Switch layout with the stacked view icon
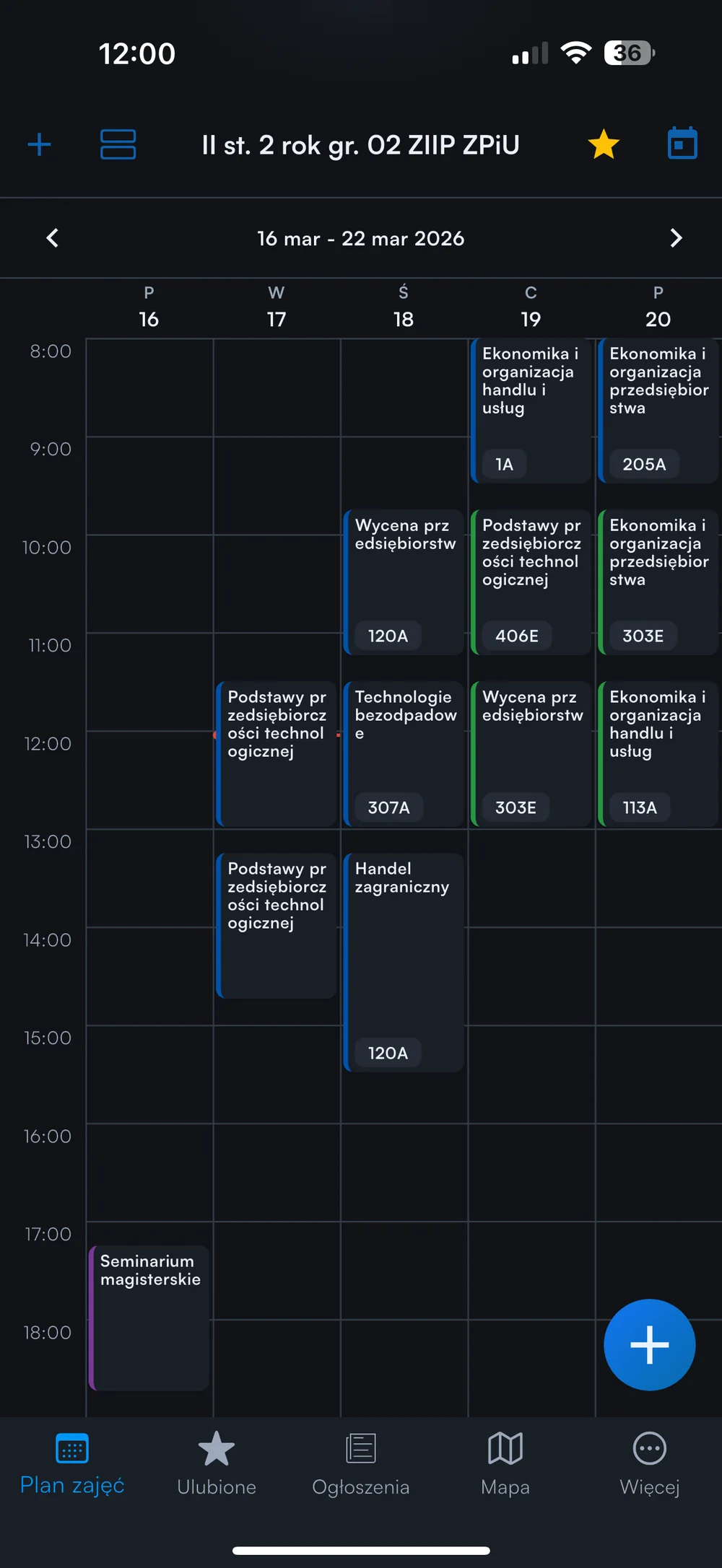Viewport: 722px width, 1568px height. [x=118, y=144]
